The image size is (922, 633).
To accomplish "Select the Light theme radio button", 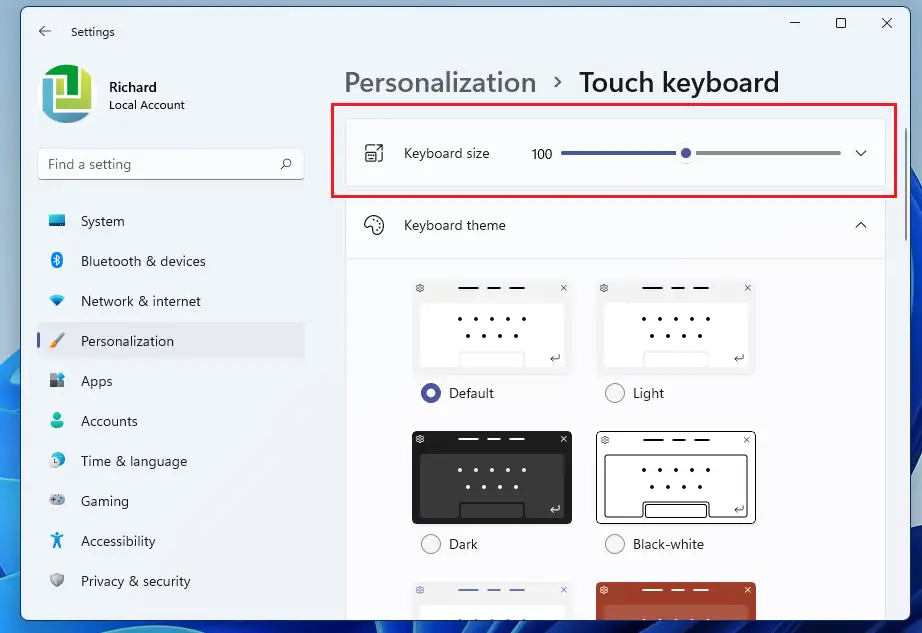I will [614, 393].
